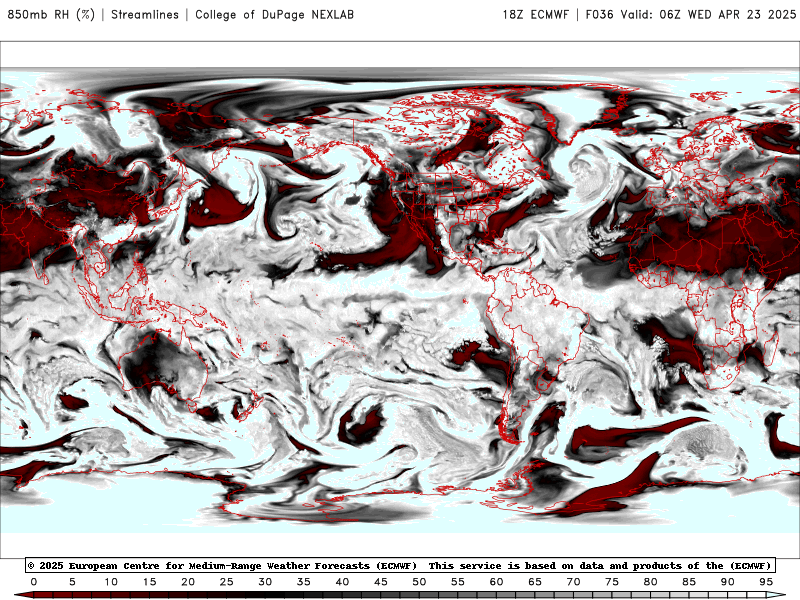Click the "75" label on the color scale
The image size is (800, 600).
(612, 582)
